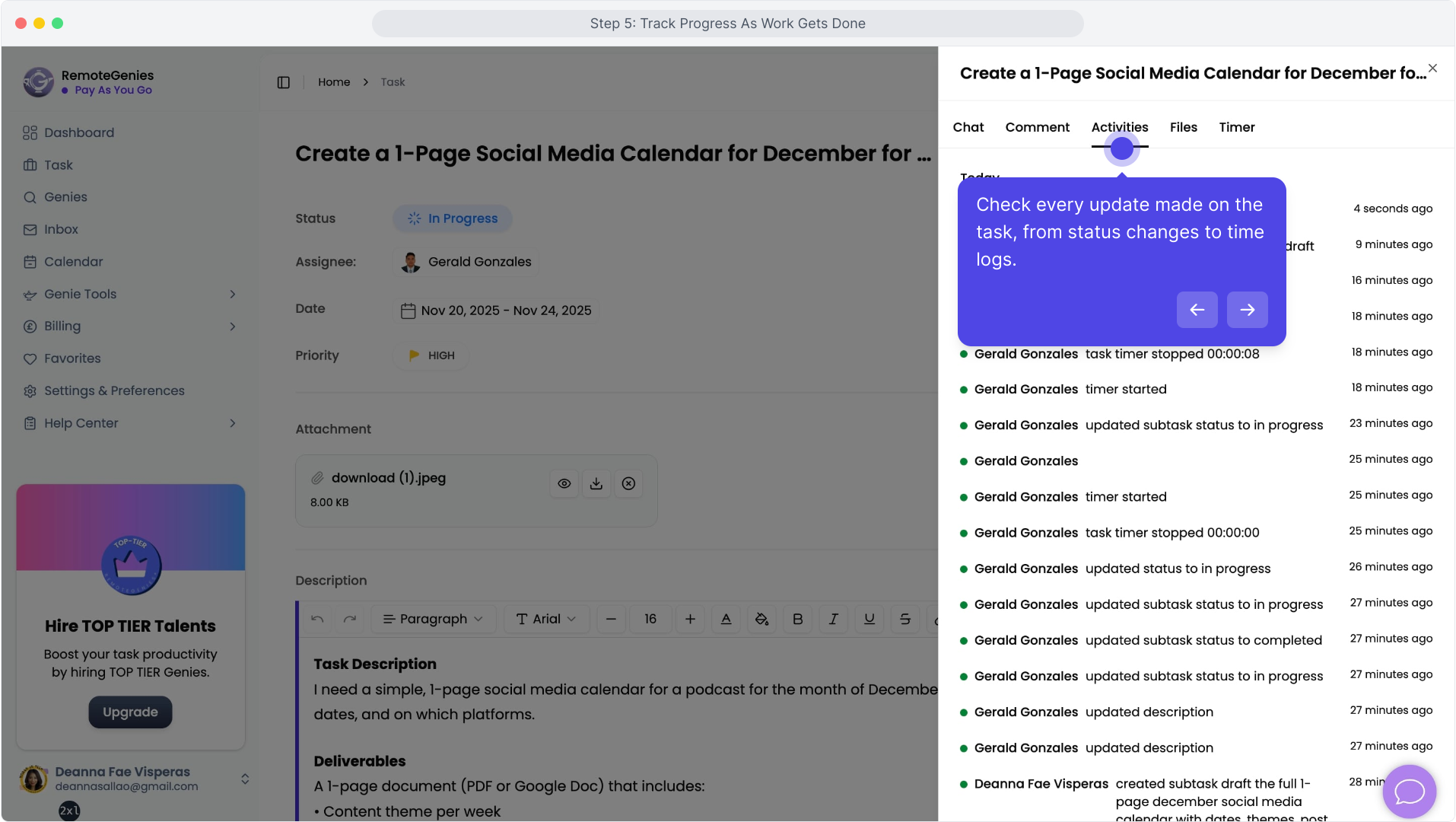Open the Pay As You Go plan link
The width and height of the screenshot is (1456, 822).
click(x=113, y=90)
